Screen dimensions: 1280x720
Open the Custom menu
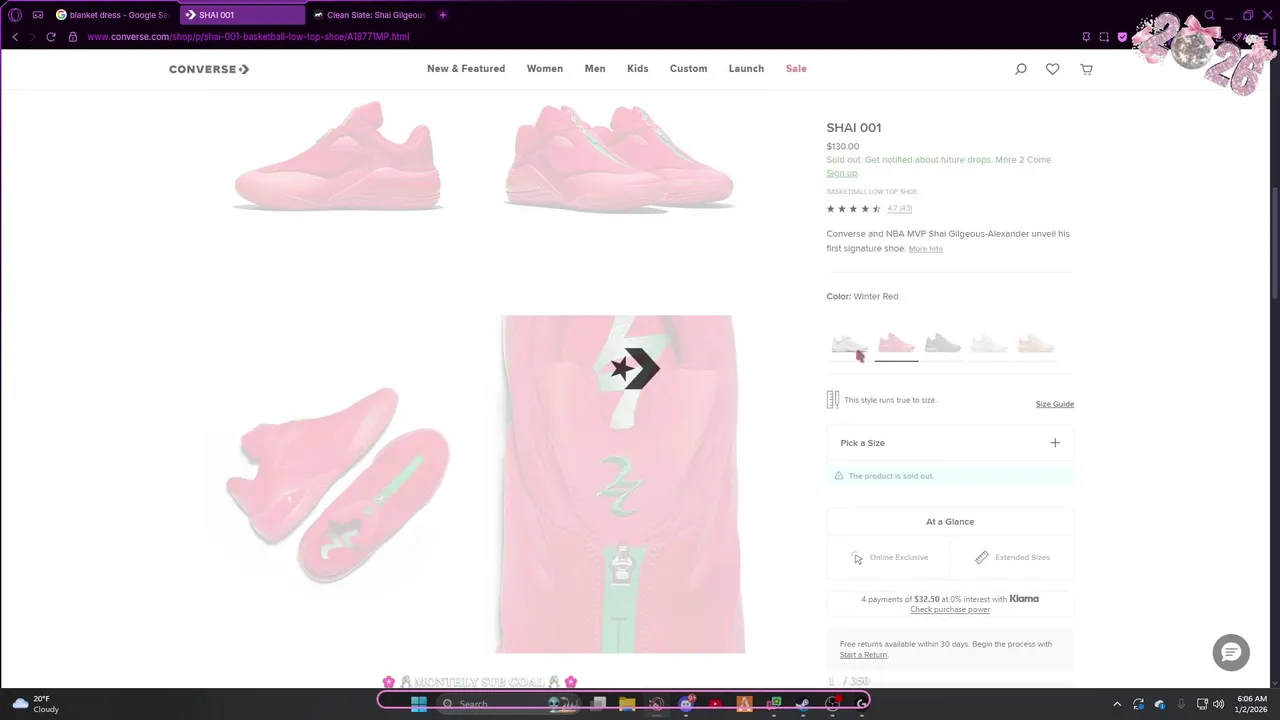click(688, 69)
